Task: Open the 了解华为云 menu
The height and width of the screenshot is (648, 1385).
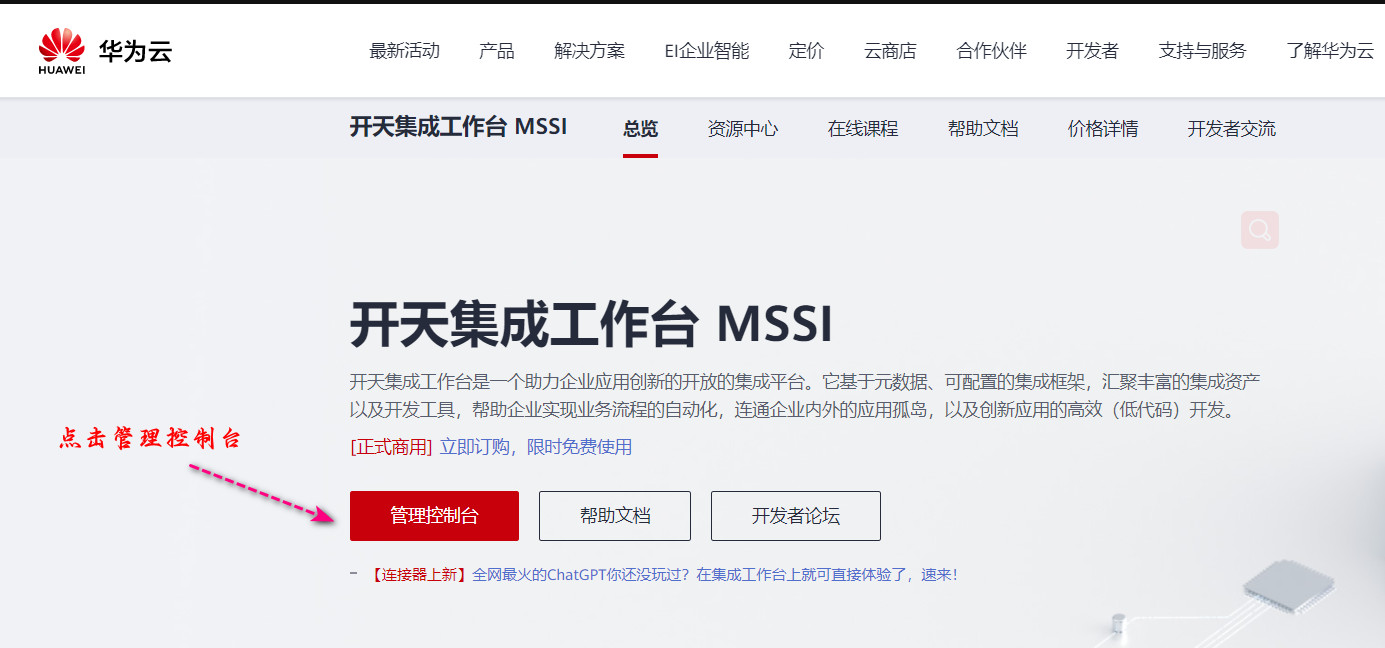Action: [1330, 51]
